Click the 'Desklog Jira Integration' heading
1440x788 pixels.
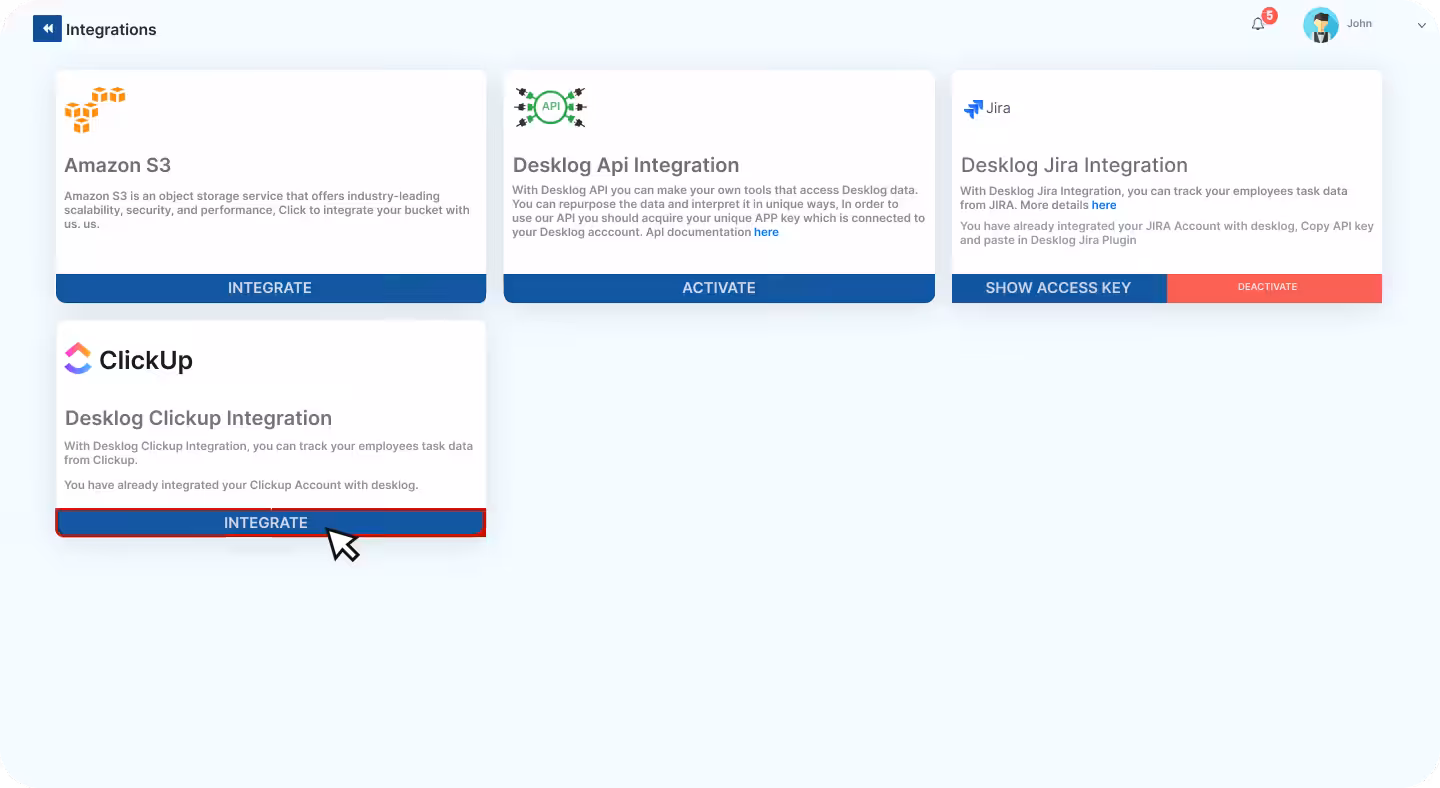[1074, 165]
